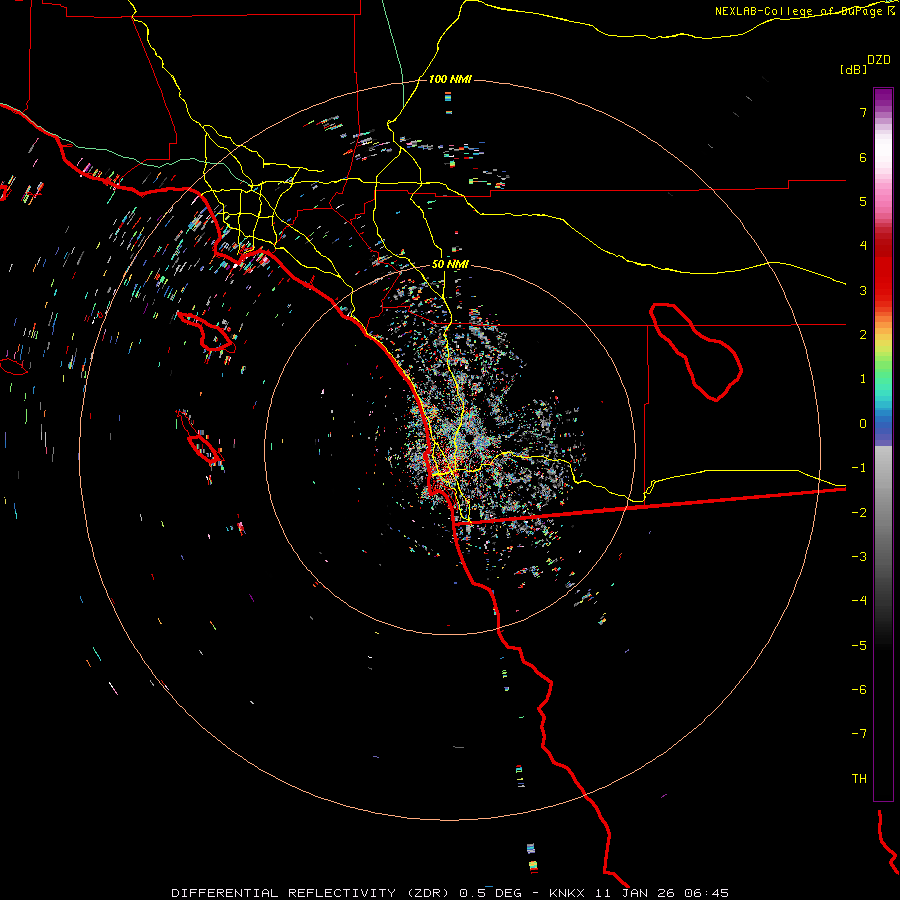Click the 2 dB tick label
Image resolution: width=900 pixels, height=900 pixels.
[x=863, y=335]
